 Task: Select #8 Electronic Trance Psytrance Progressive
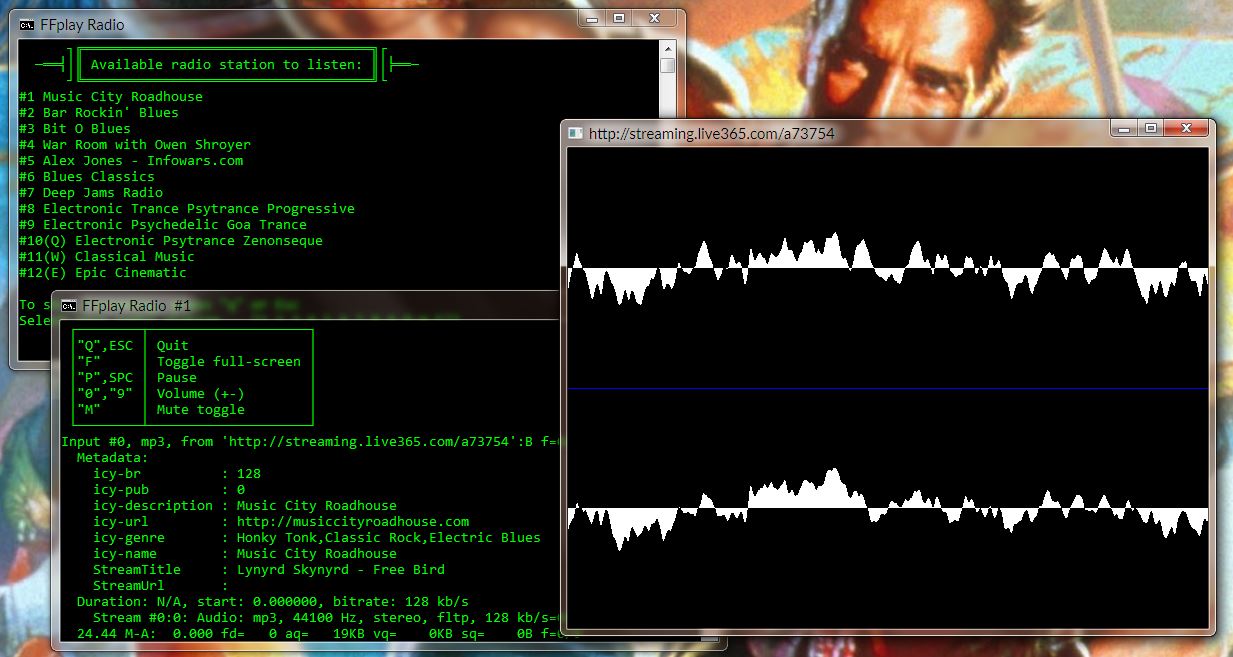click(x=187, y=209)
